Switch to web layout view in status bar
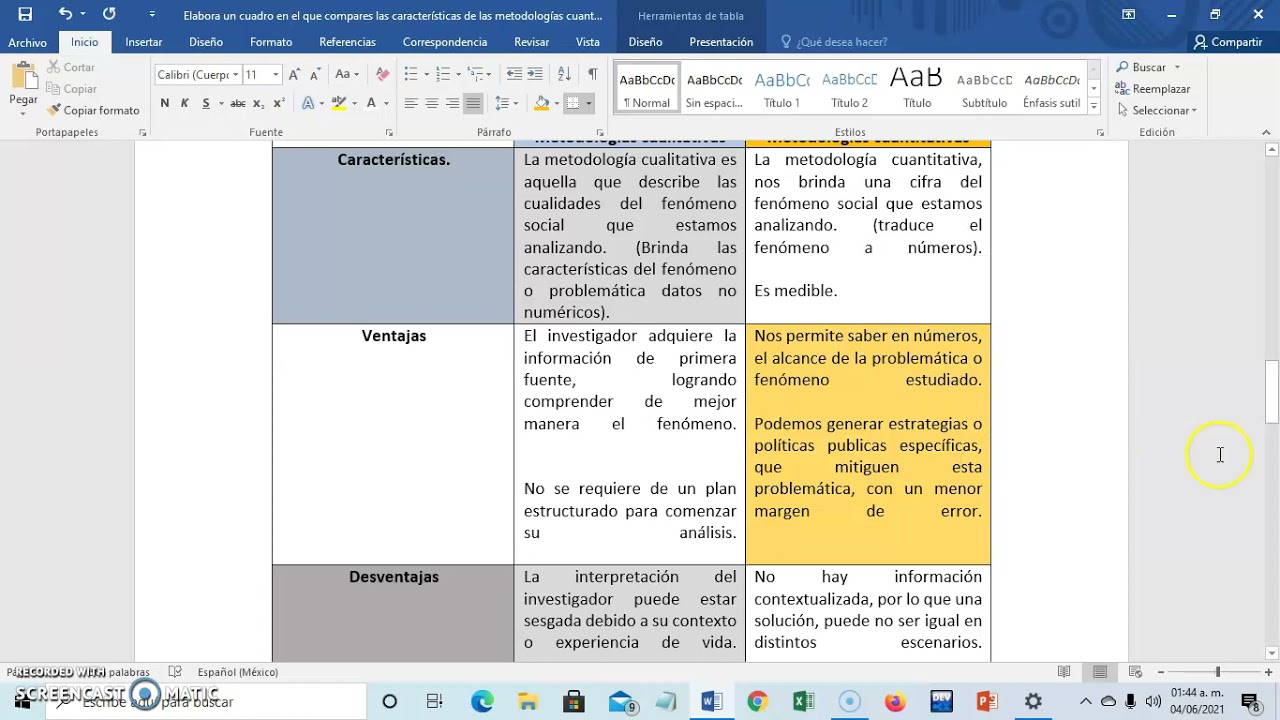1280x720 pixels. point(1135,672)
